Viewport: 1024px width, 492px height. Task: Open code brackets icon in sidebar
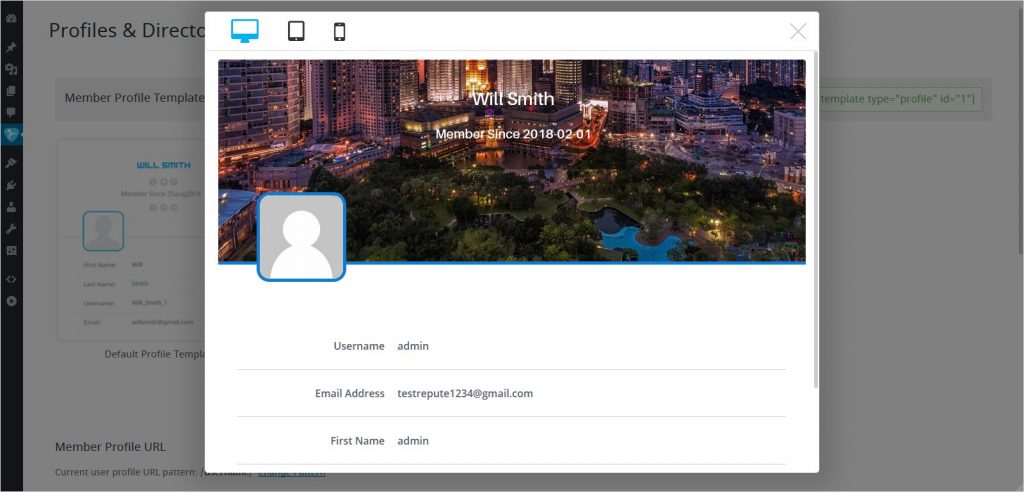(x=11, y=279)
